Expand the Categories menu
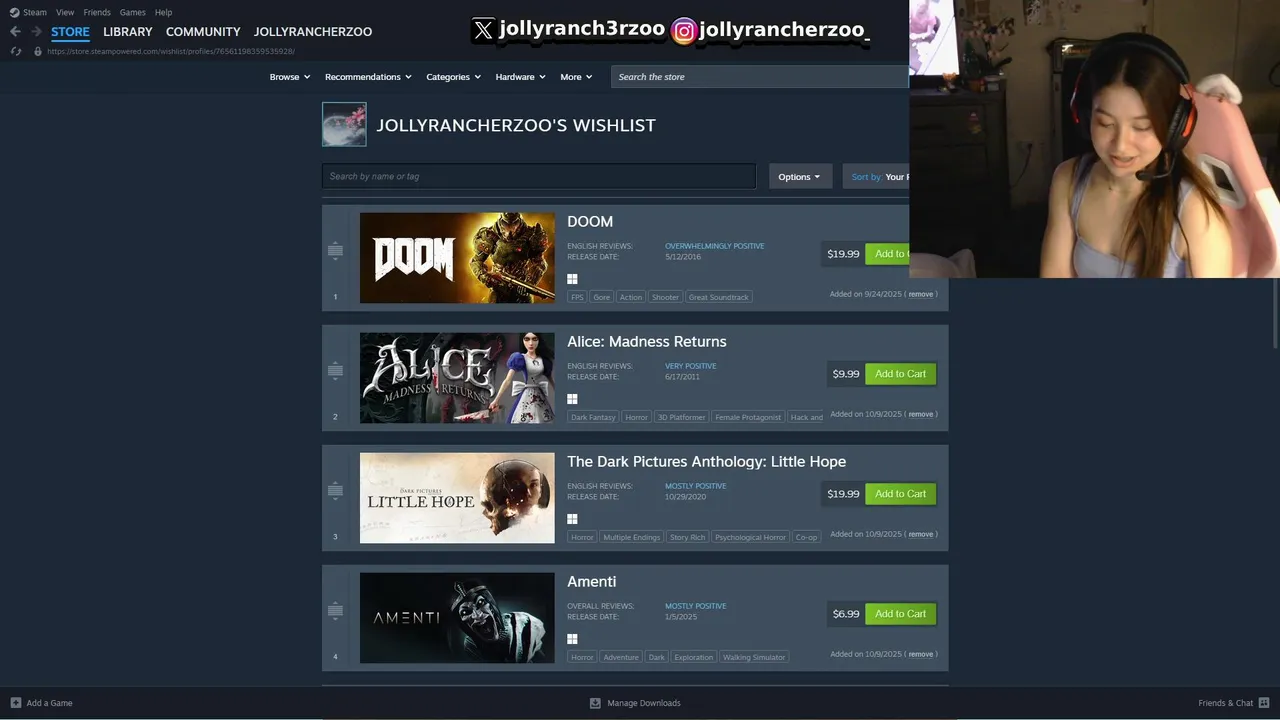The height and width of the screenshot is (720, 1280). coord(453,77)
